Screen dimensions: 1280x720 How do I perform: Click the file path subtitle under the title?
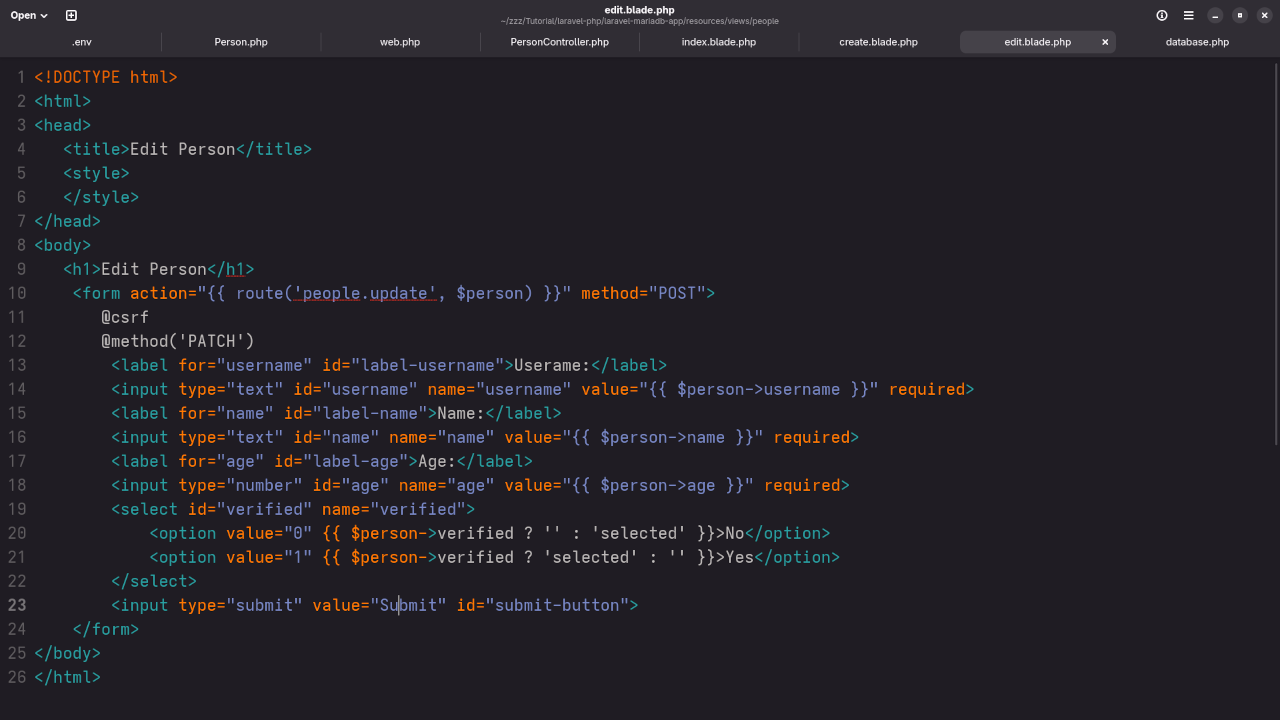(x=639, y=21)
